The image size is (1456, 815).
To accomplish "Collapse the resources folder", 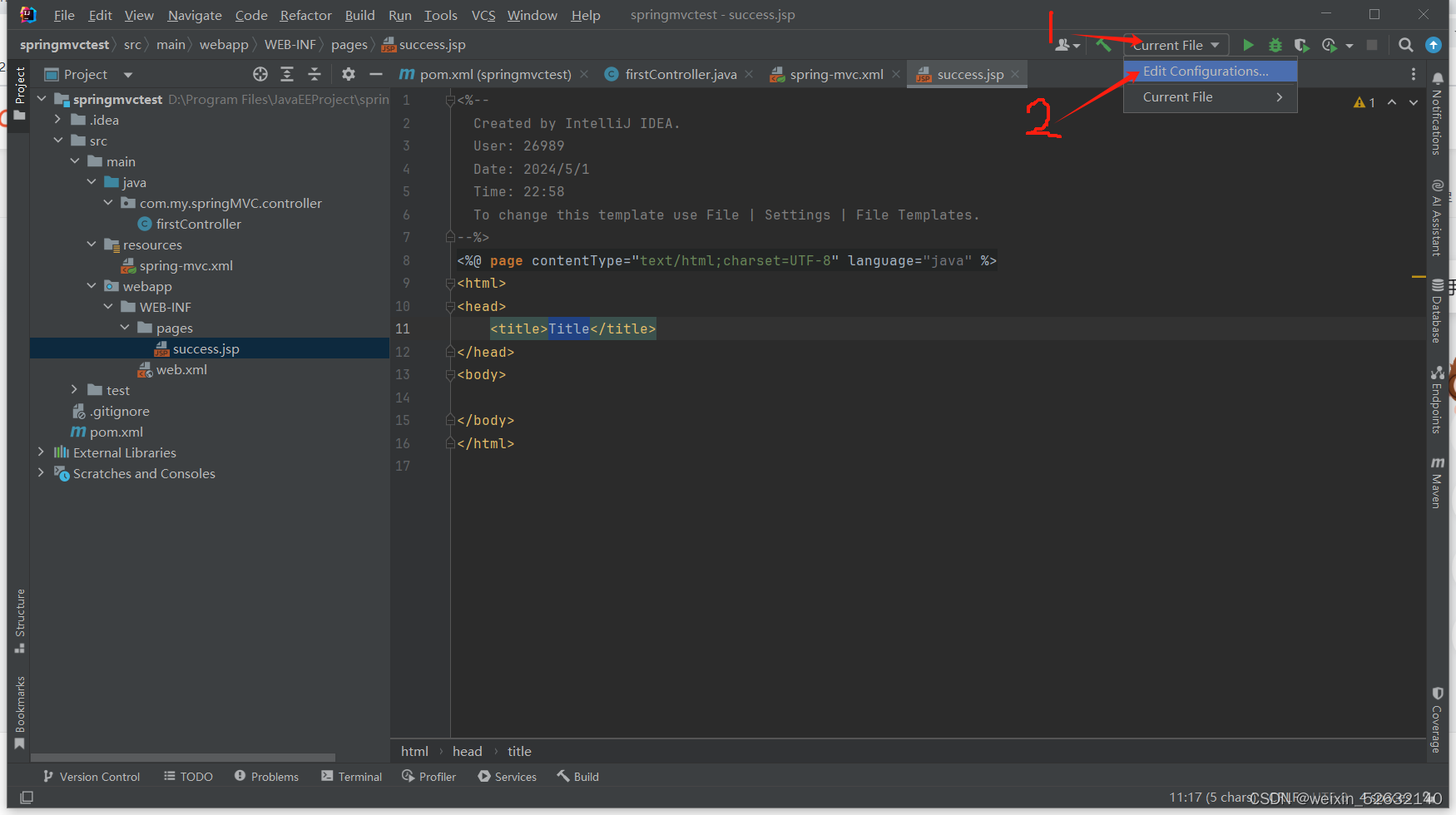I will [x=92, y=244].
